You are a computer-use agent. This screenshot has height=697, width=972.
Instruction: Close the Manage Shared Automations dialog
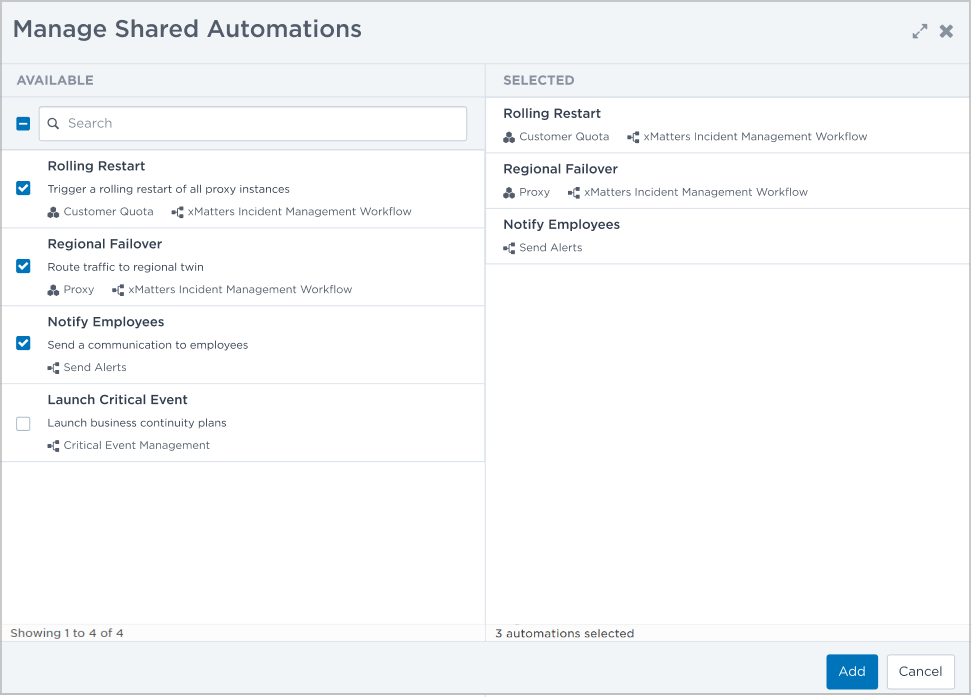tap(946, 31)
